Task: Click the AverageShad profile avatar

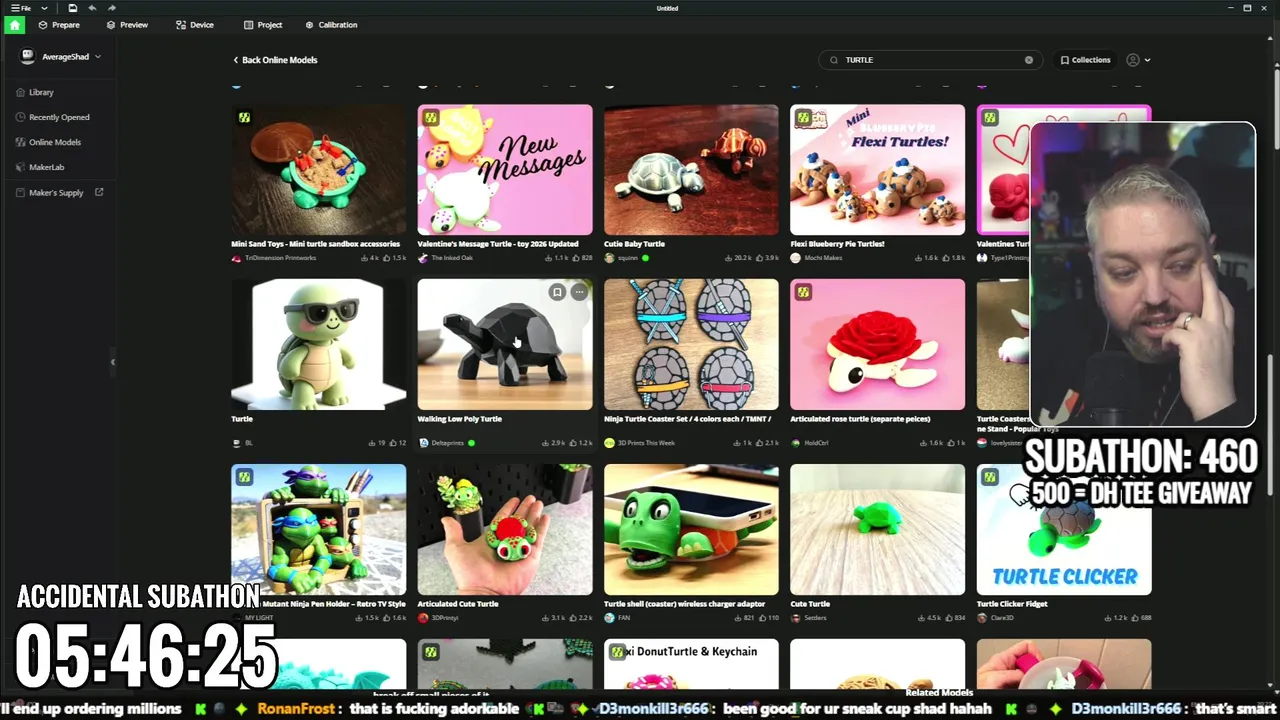Action: tap(28, 57)
